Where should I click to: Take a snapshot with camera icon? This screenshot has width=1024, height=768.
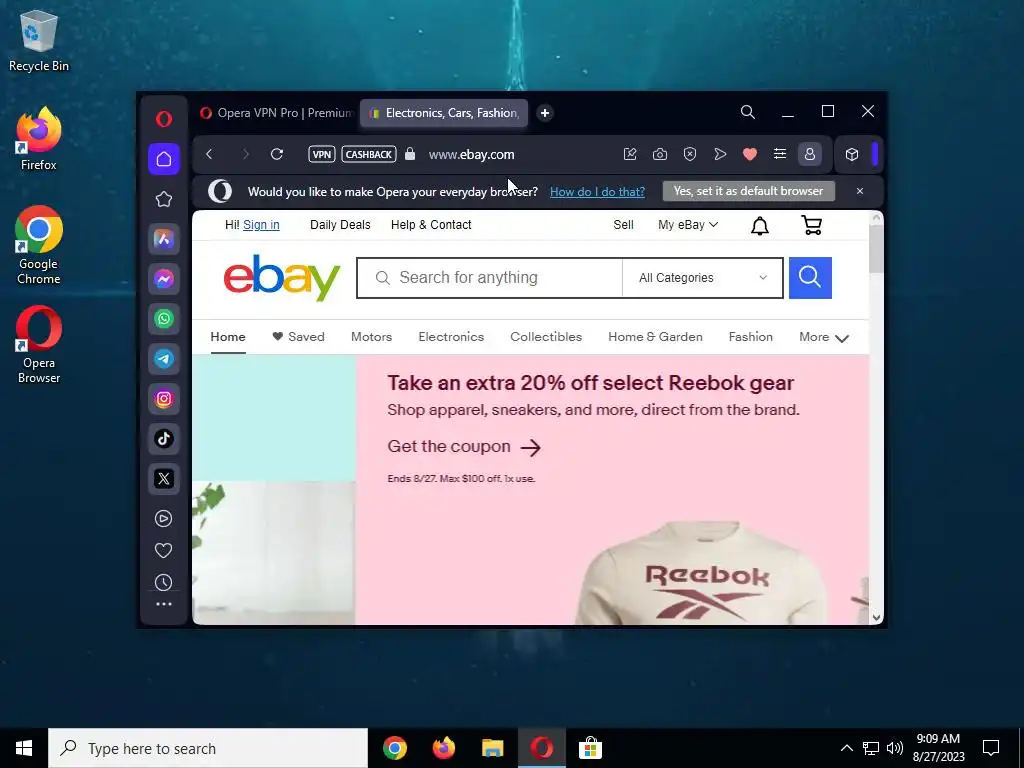(660, 154)
